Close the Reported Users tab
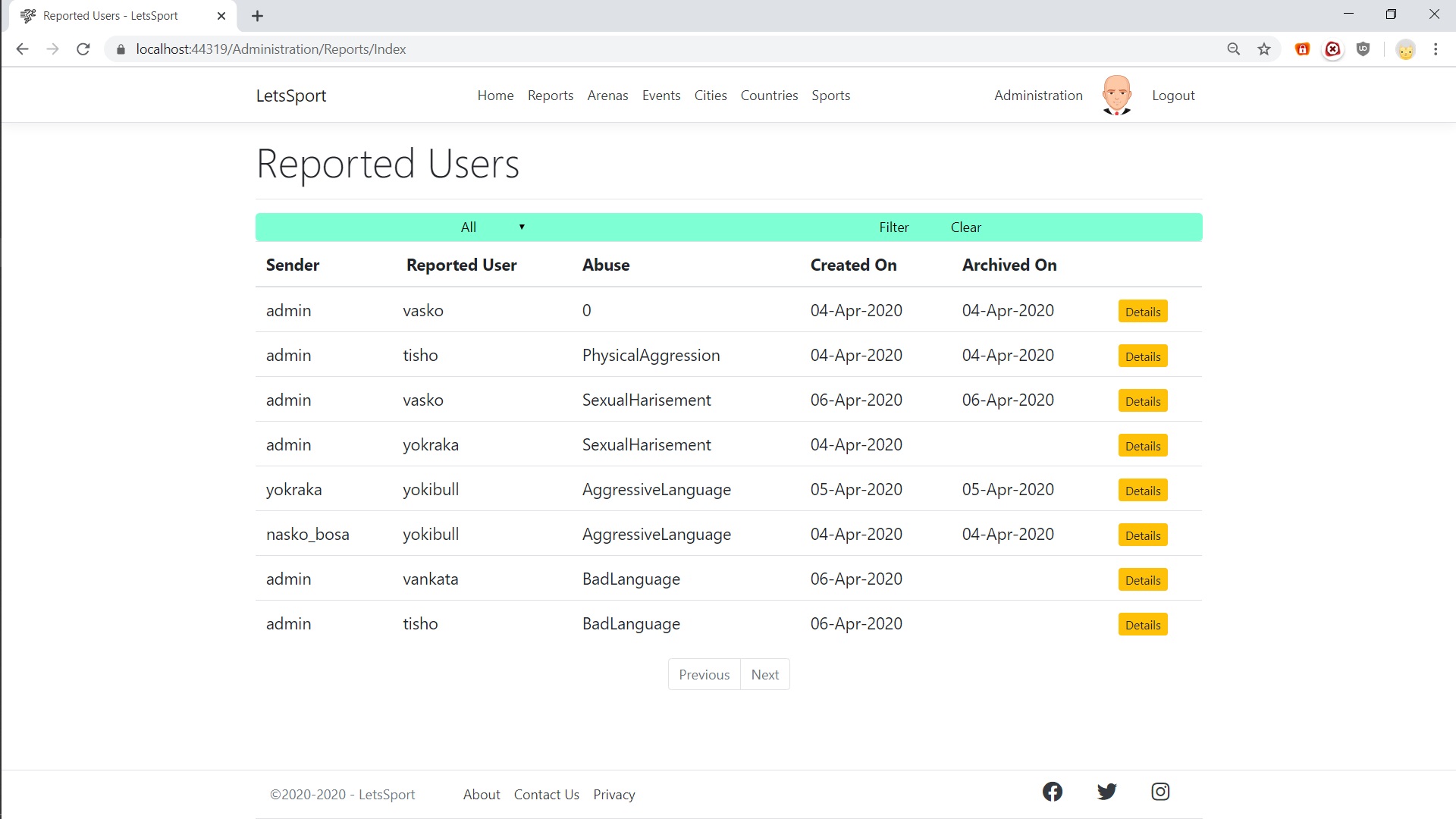Image resolution: width=1456 pixels, height=819 pixels. click(221, 16)
